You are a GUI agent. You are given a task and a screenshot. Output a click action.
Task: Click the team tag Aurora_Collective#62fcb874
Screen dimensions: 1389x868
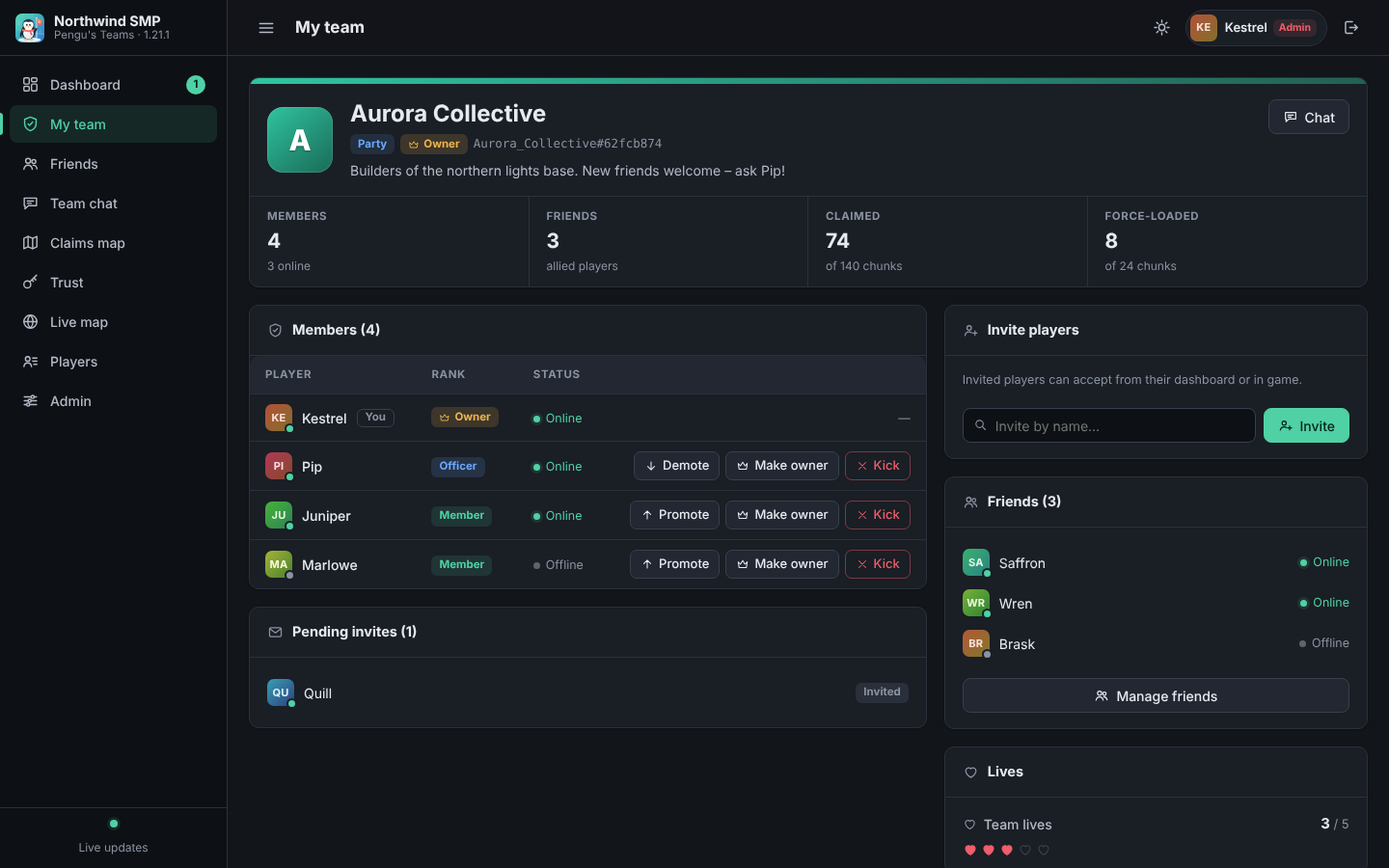[567, 144]
